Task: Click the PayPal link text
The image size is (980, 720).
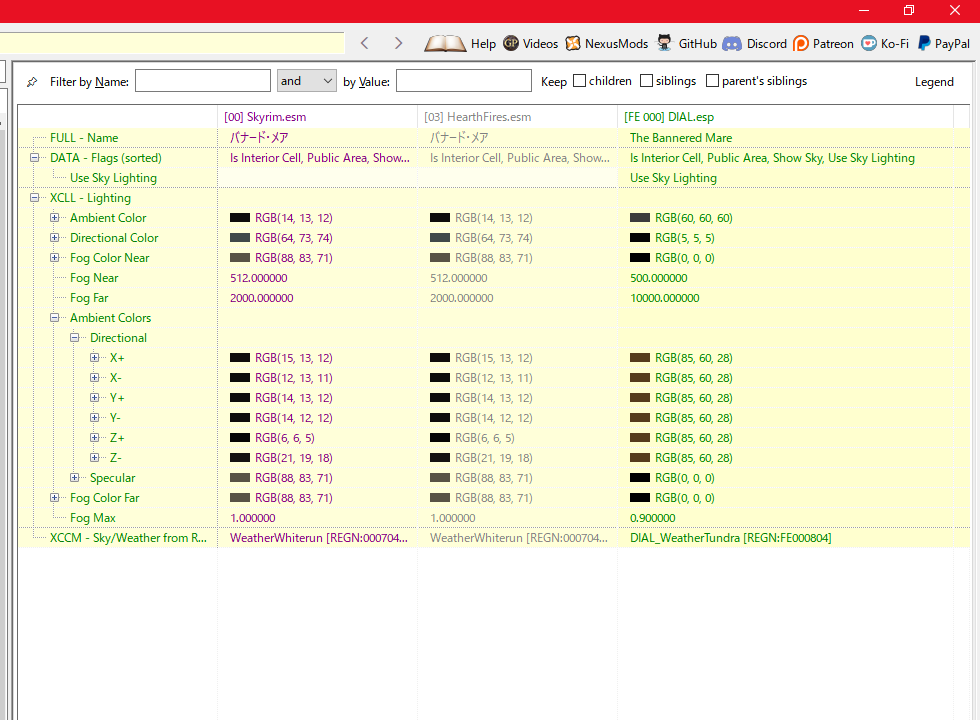Action: tap(952, 44)
